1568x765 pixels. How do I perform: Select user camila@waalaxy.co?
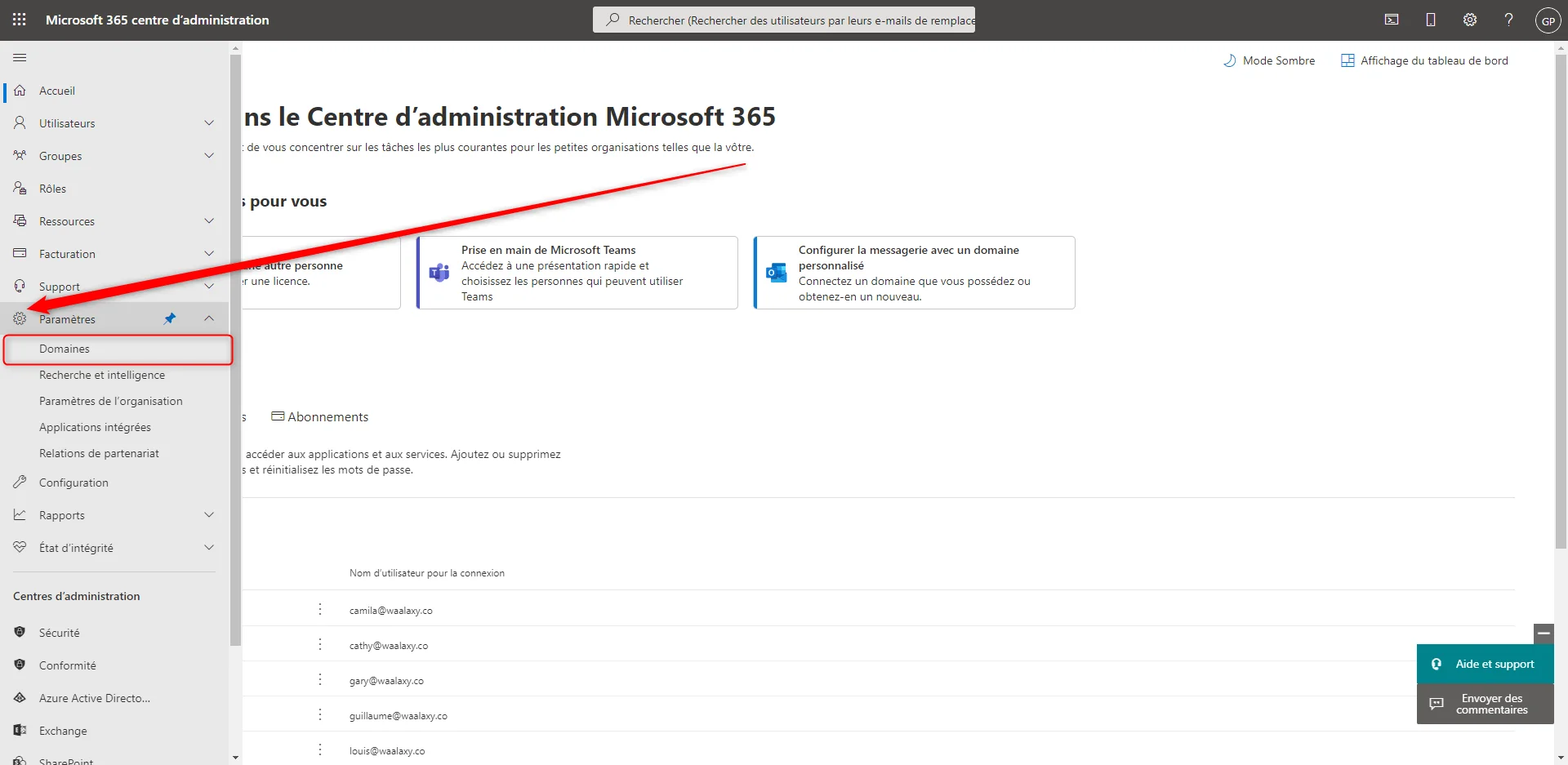391,611
